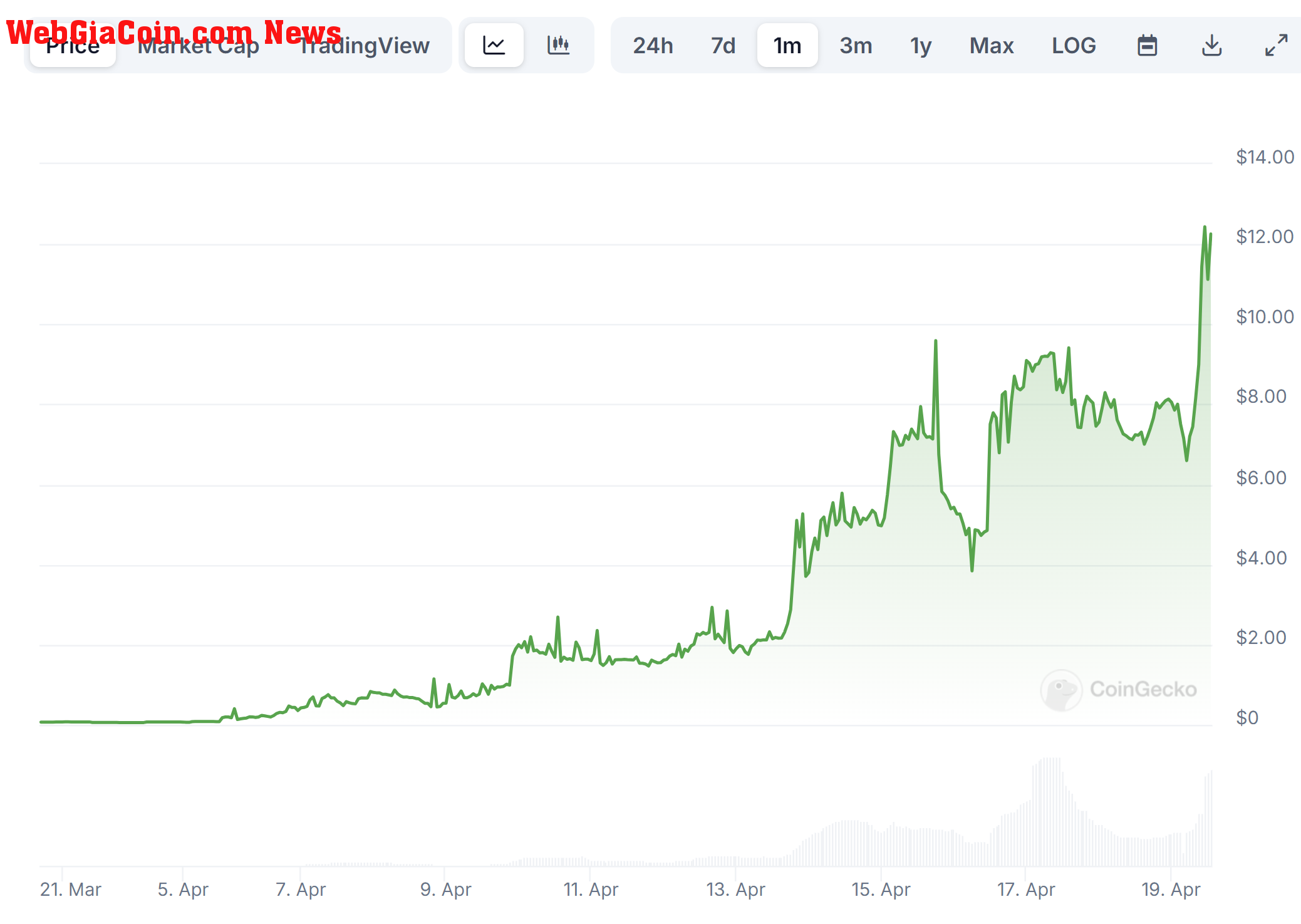Click the $0 y-axis label
Screen dimensions: 1301x924
(1247, 717)
